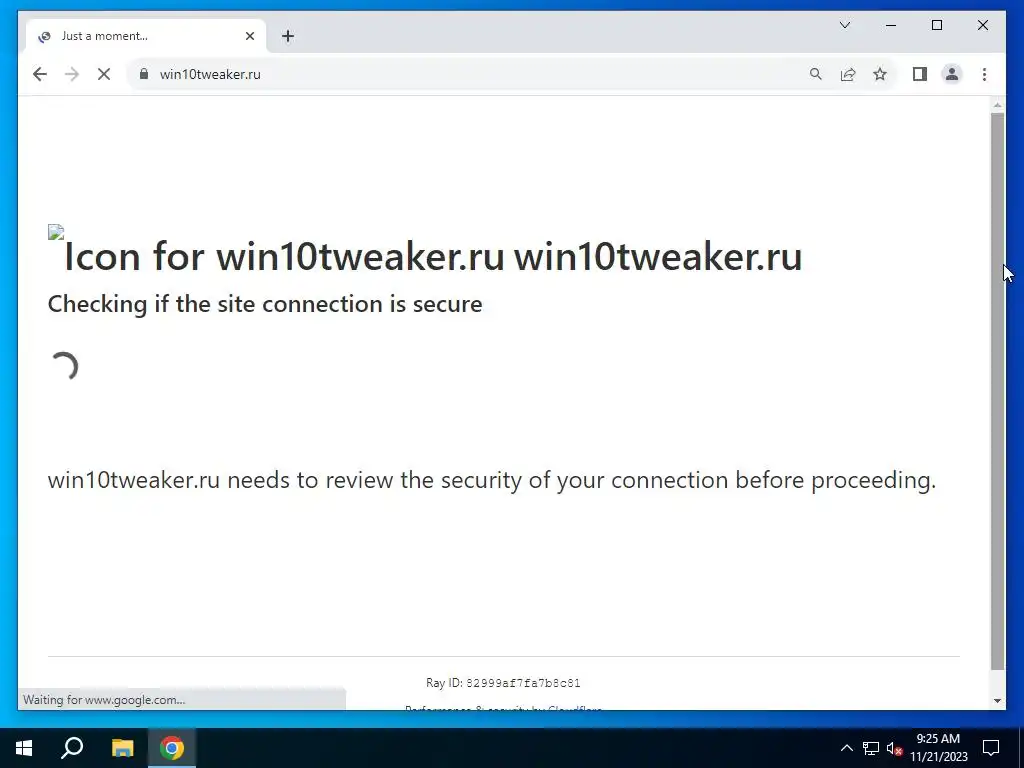The width and height of the screenshot is (1024, 768).
Task: Open a new tab with plus button
Action: pos(288,37)
